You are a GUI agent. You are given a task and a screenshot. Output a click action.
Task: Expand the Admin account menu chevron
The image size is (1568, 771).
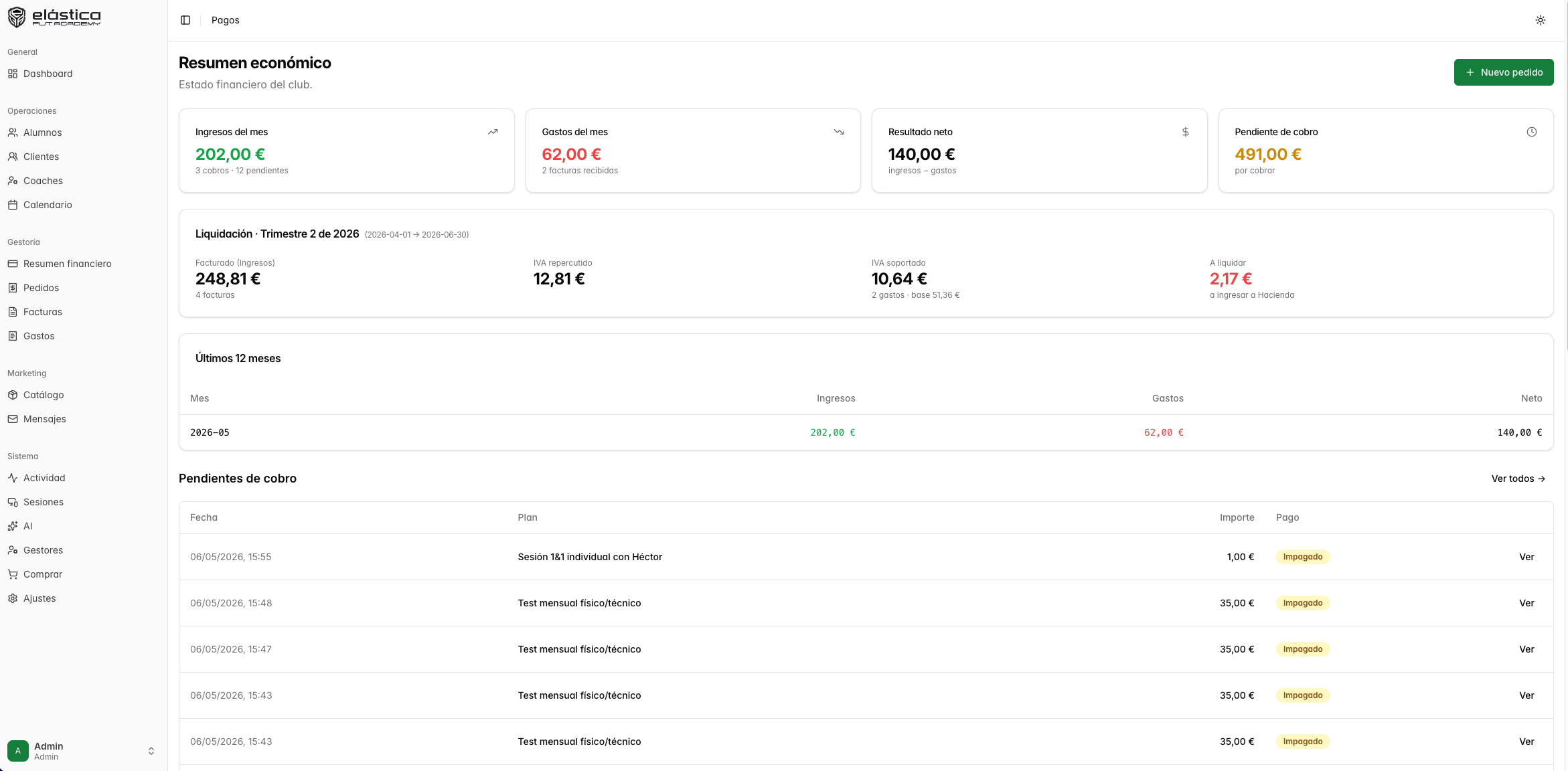[151, 751]
